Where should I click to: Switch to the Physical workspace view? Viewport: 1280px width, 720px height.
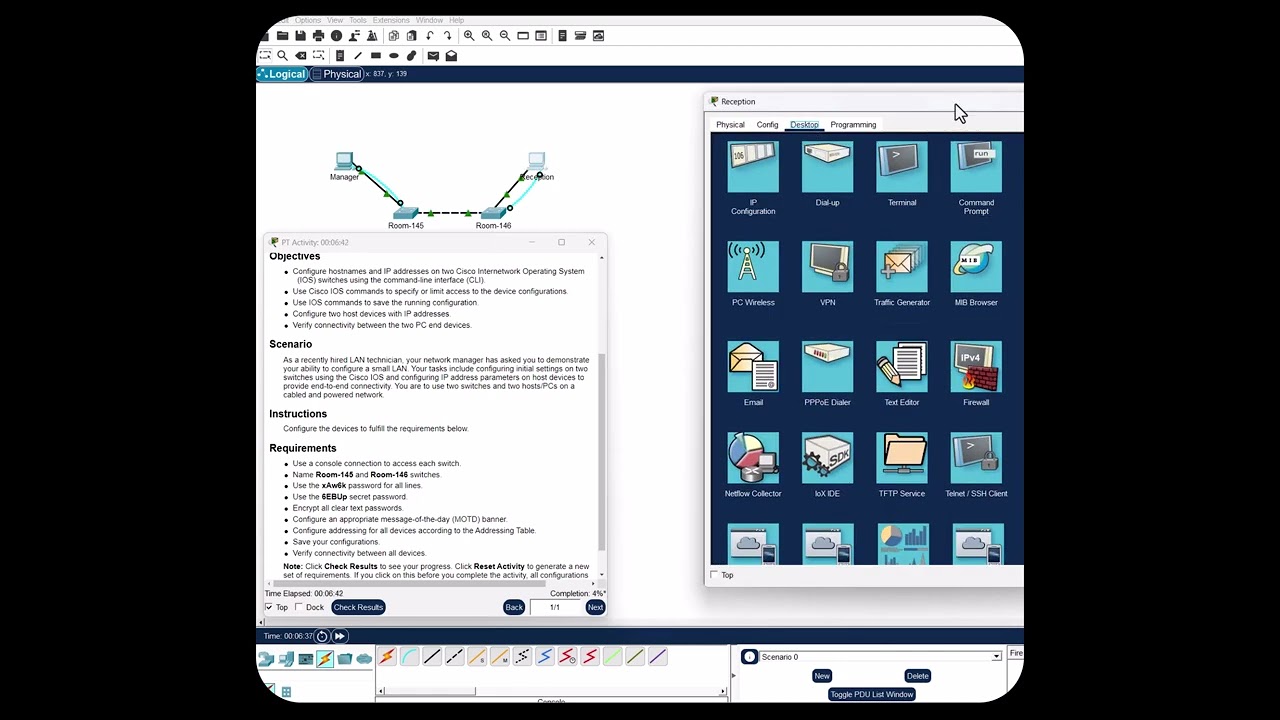(336, 74)
